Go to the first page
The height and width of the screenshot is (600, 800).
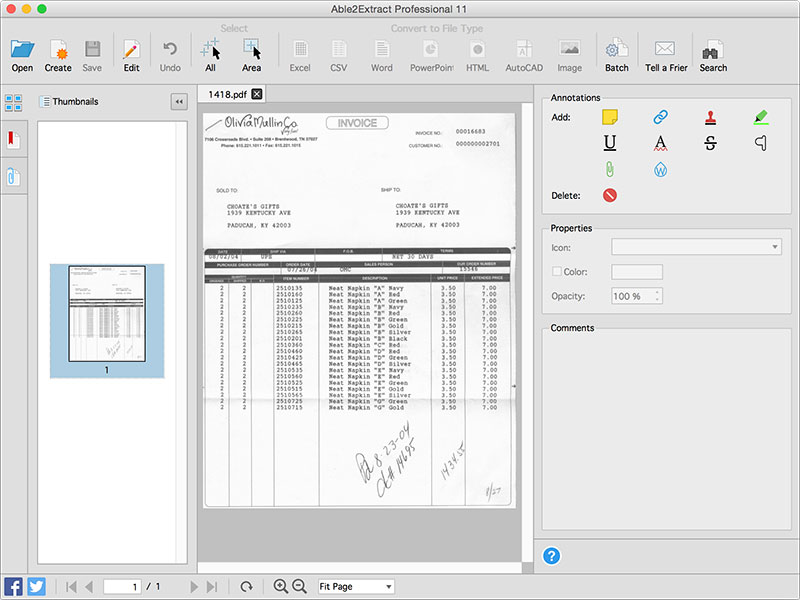[71, 587]
